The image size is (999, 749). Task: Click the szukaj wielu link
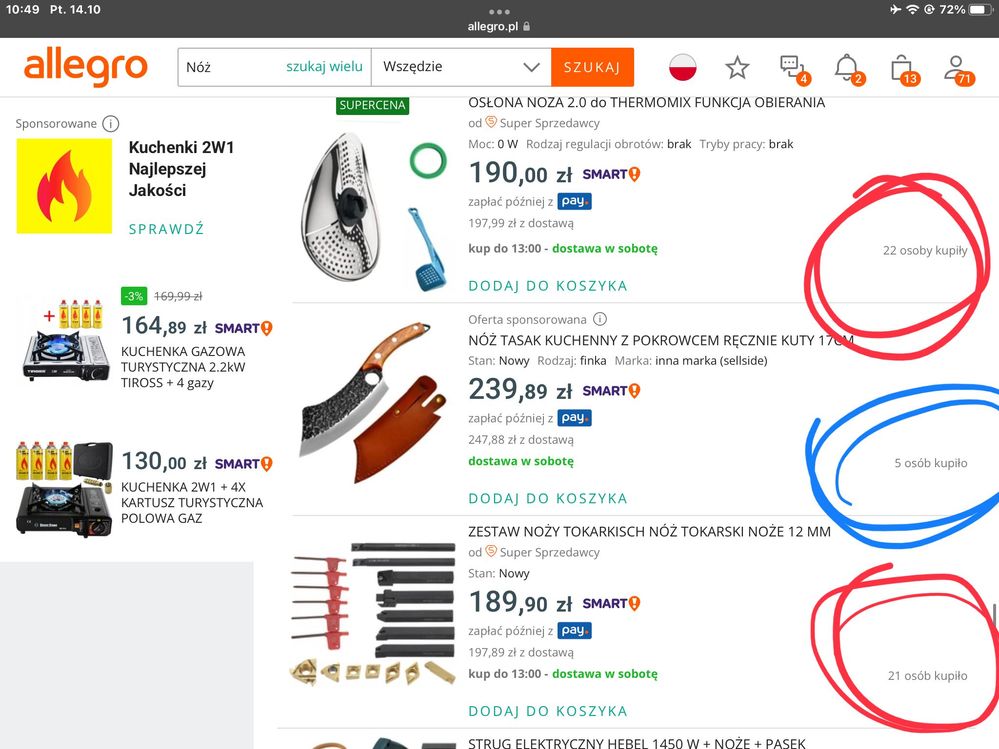tap(324, 66)
